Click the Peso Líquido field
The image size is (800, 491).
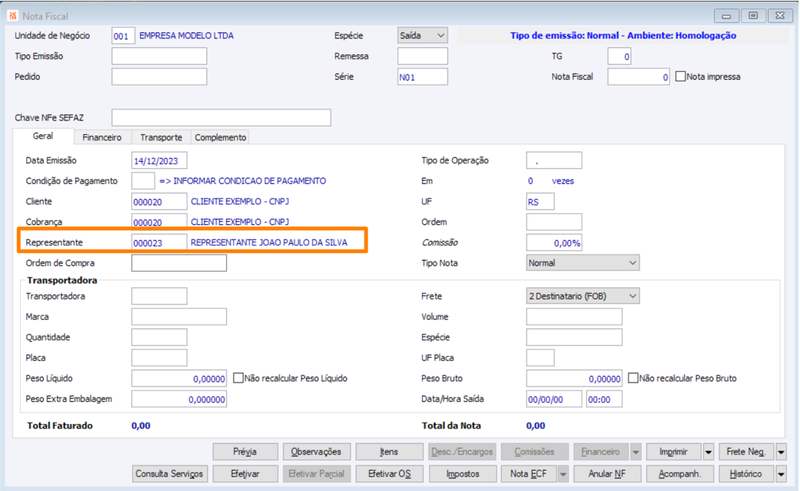pos(179,378)
